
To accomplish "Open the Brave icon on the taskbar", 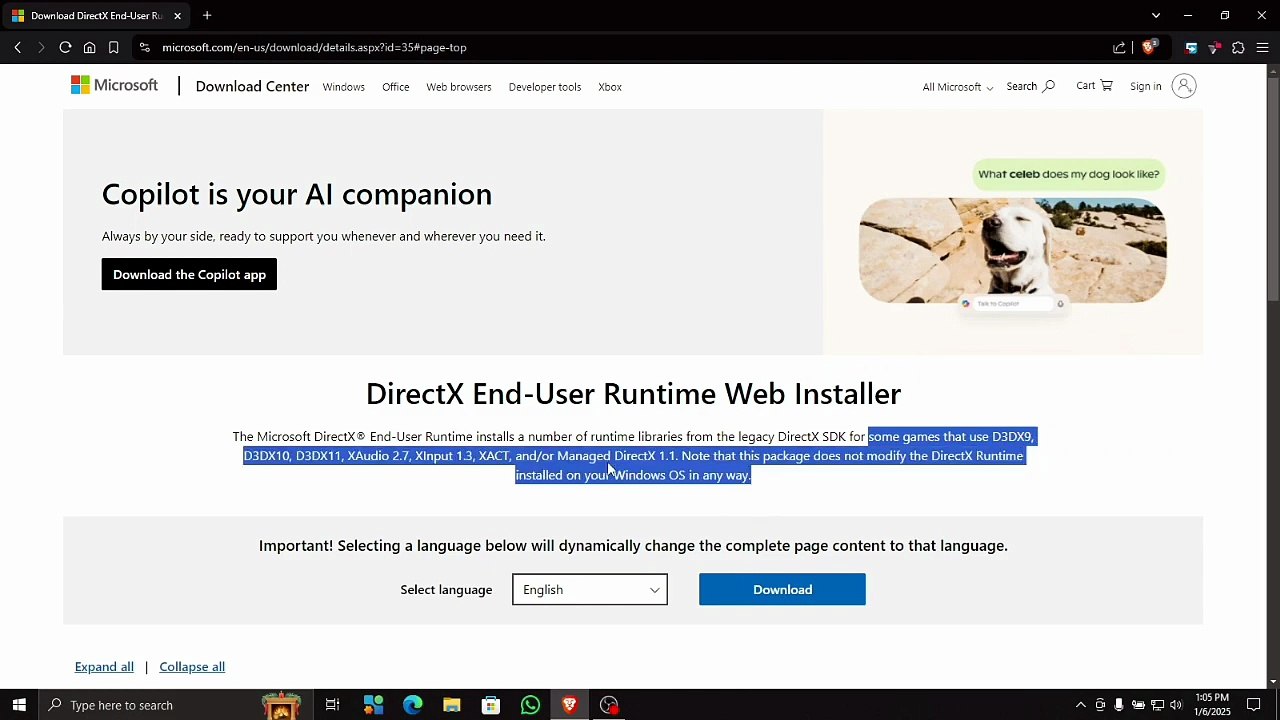I will pos(569,705).
